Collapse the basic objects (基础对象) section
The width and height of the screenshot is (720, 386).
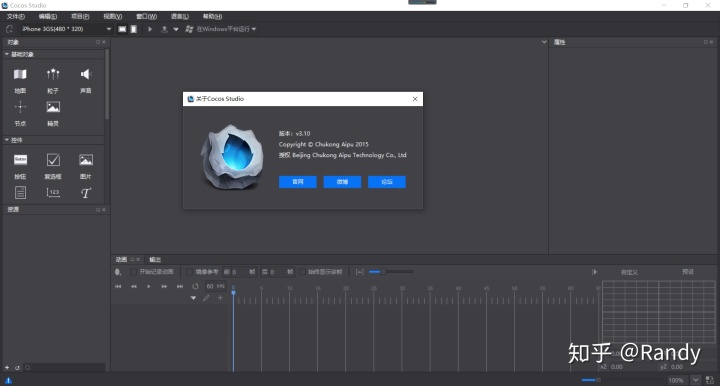(x=7, y=54)
